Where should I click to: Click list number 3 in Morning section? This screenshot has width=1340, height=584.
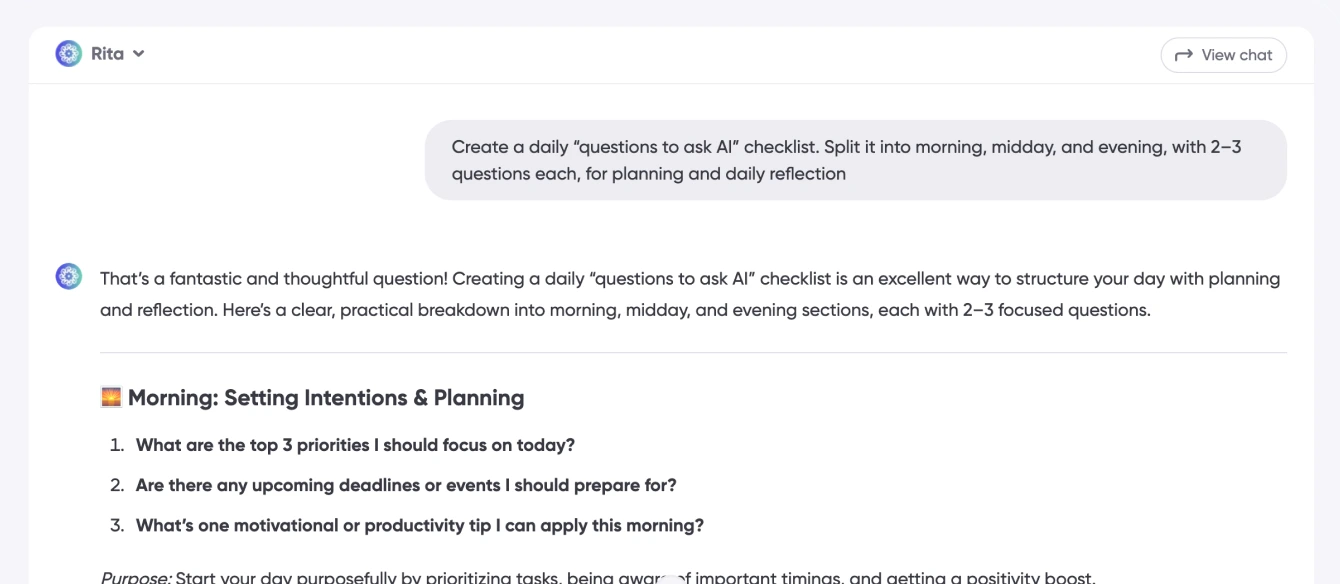coord(117,525)
